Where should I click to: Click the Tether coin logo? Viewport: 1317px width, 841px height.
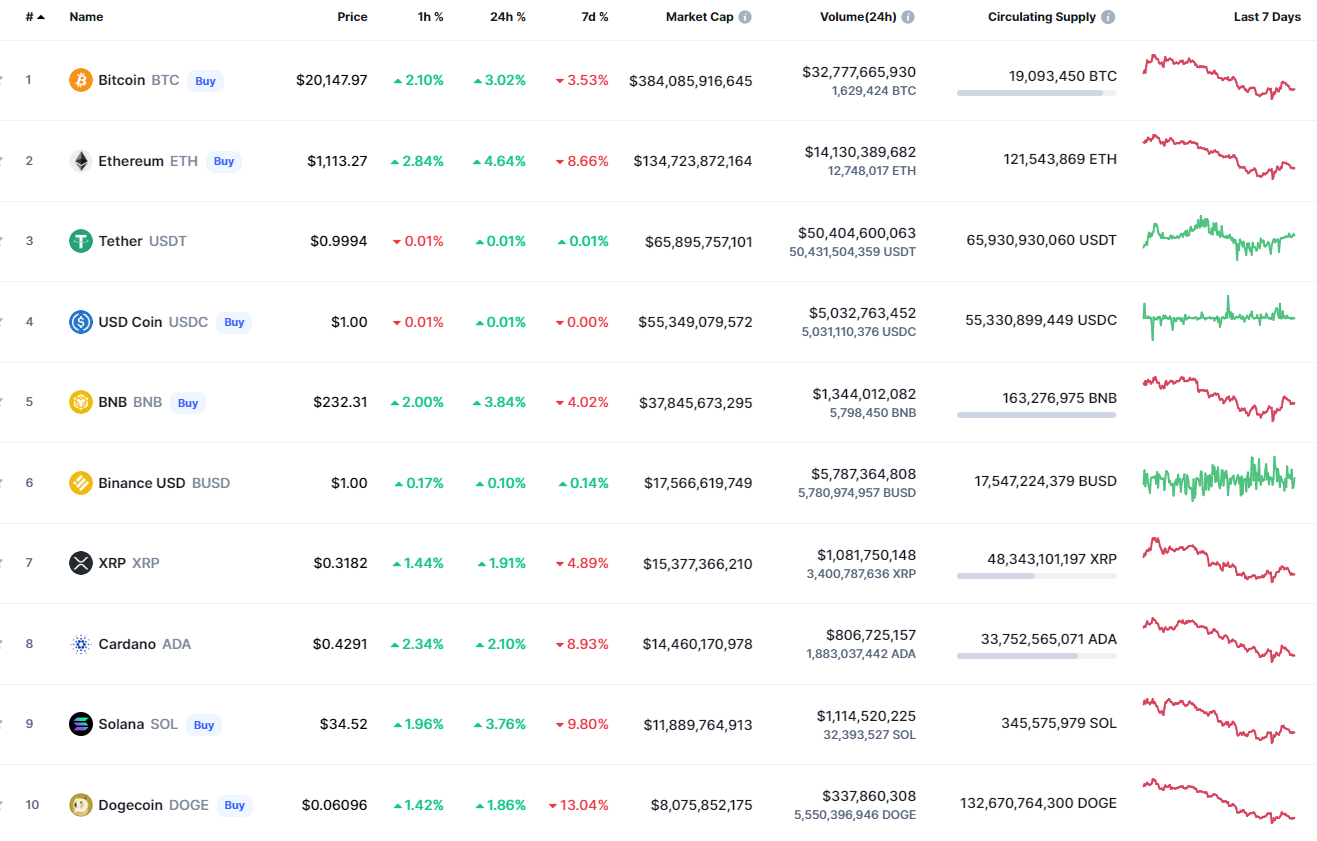[x=81, y=241]
